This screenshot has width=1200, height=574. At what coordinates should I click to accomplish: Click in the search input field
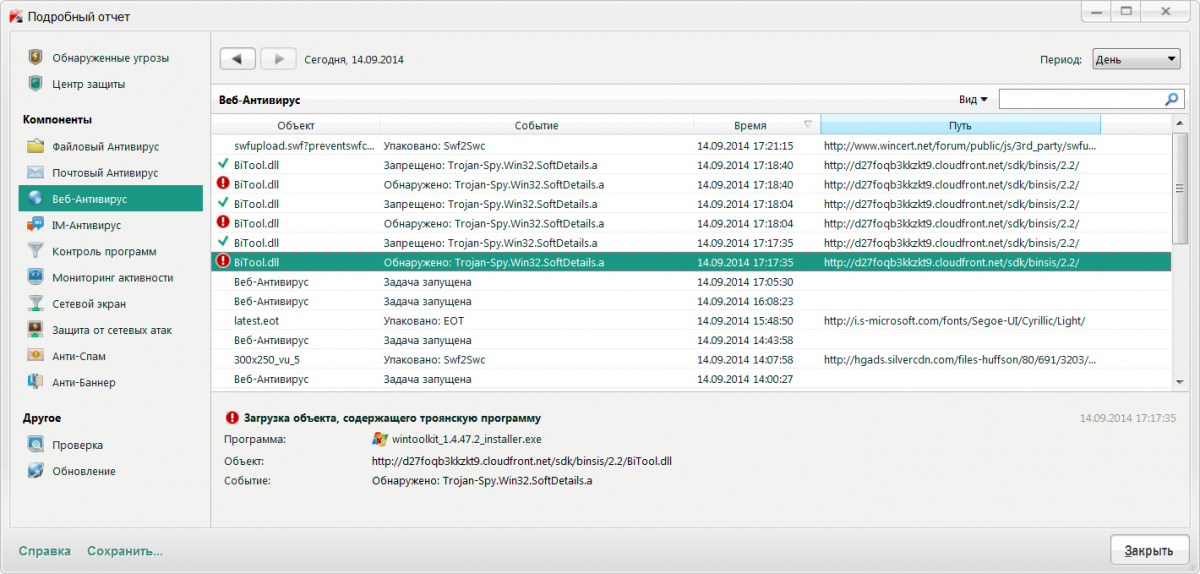click(x=1081, y=99)
